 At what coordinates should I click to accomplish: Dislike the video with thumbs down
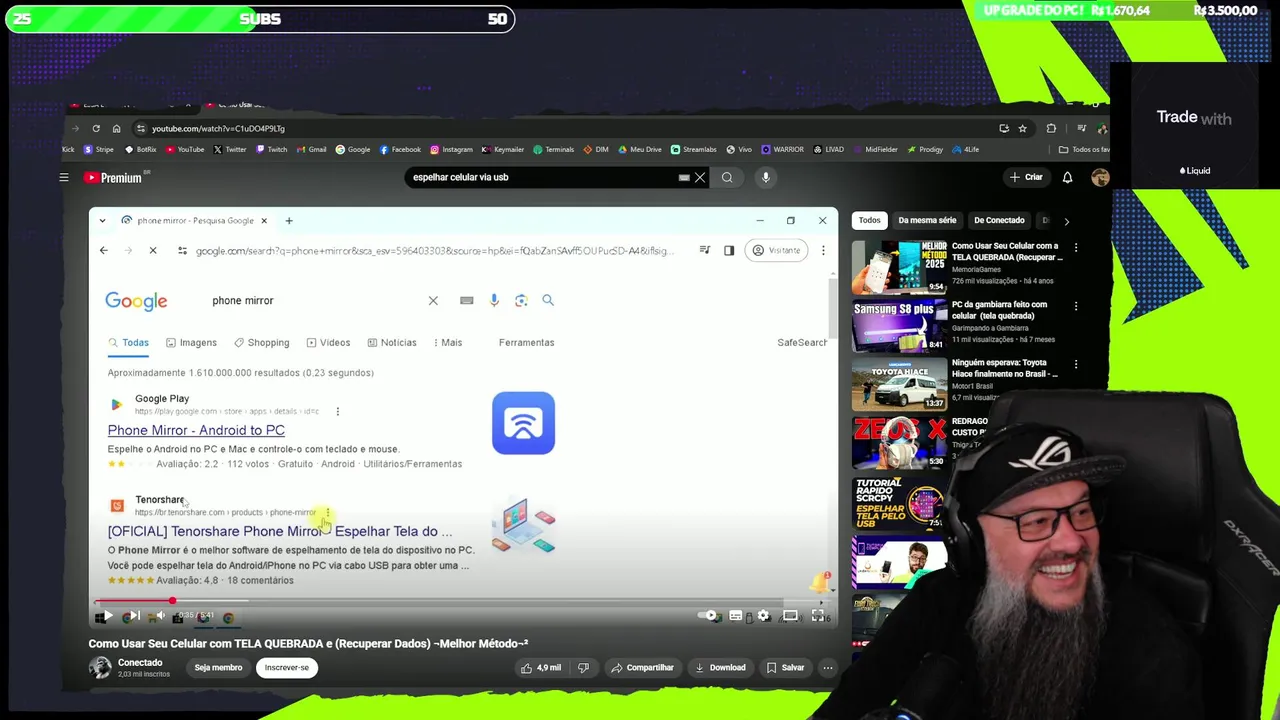[584, 667]
